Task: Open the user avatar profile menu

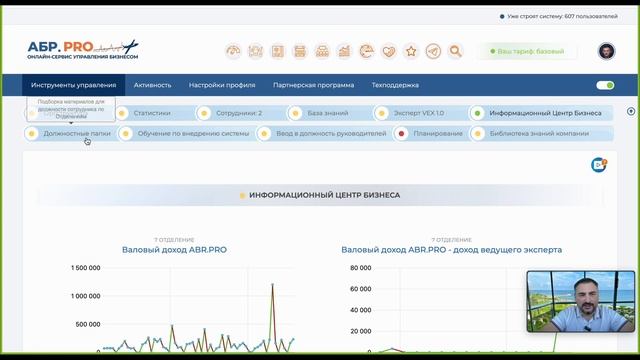Action: (607, 51)
